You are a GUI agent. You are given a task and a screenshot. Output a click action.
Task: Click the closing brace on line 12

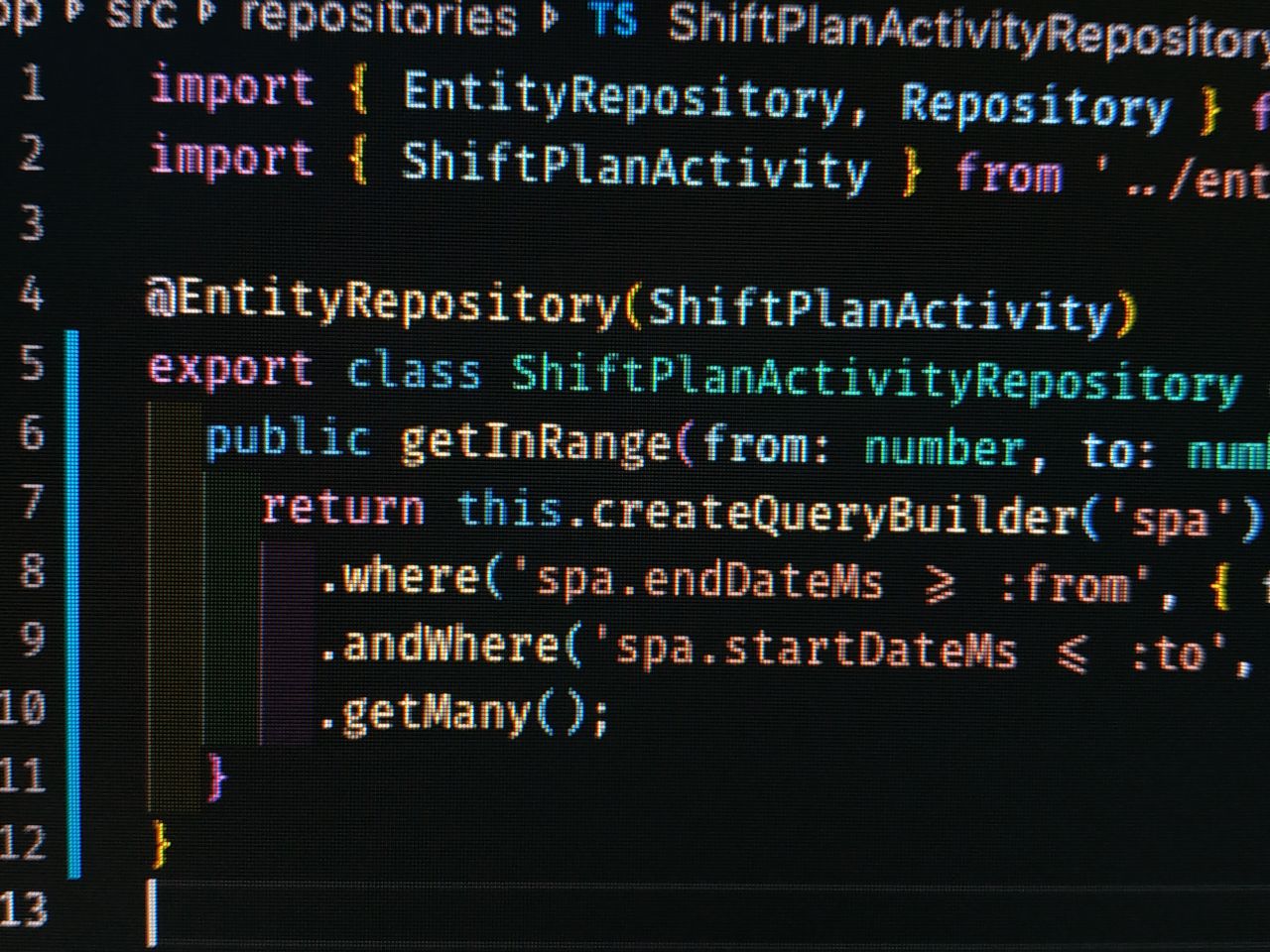pyautogui.click(x=160, y=844)
